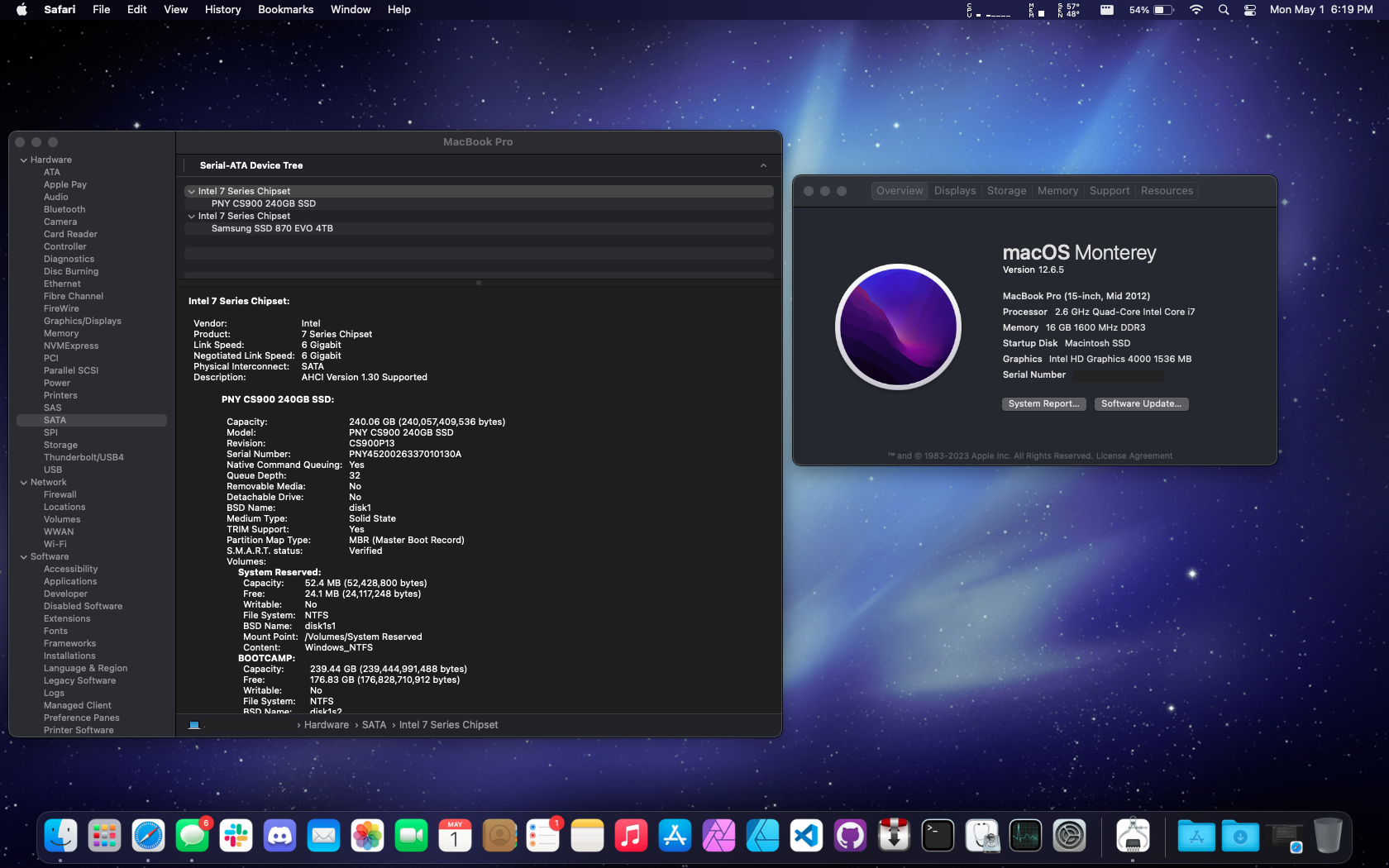Open System Preferences gear icon
The image size is (1389, 868).
(x=1069, y=836)
